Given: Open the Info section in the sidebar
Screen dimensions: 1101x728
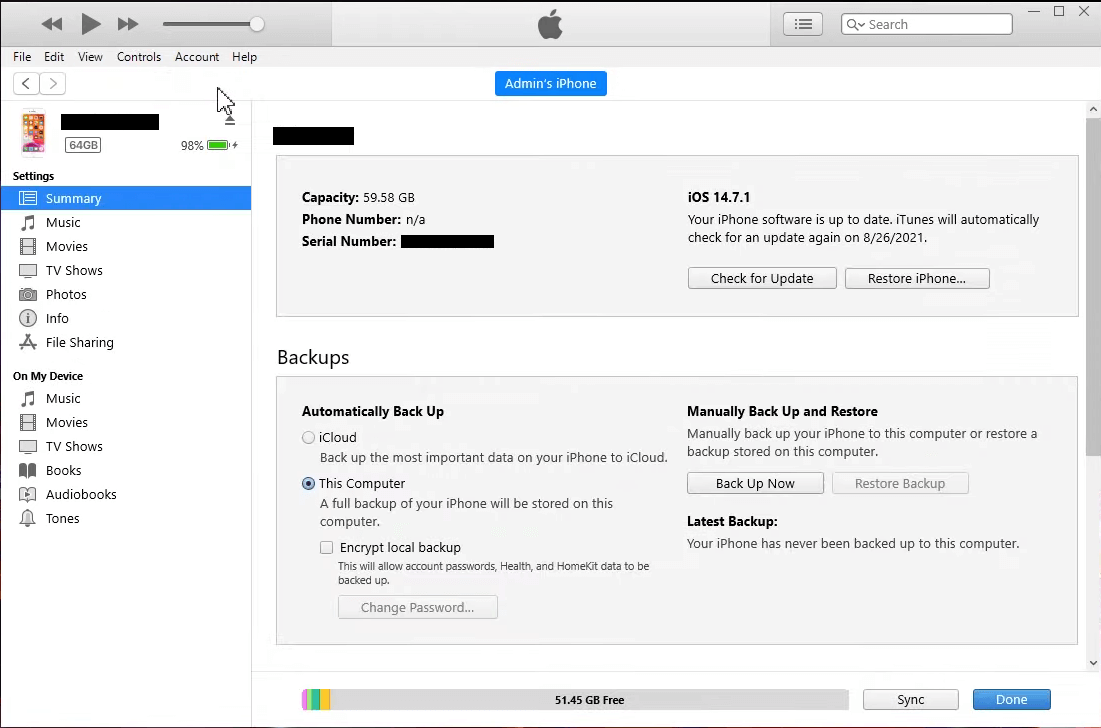Looking at the screenshot, I should 58,318.
